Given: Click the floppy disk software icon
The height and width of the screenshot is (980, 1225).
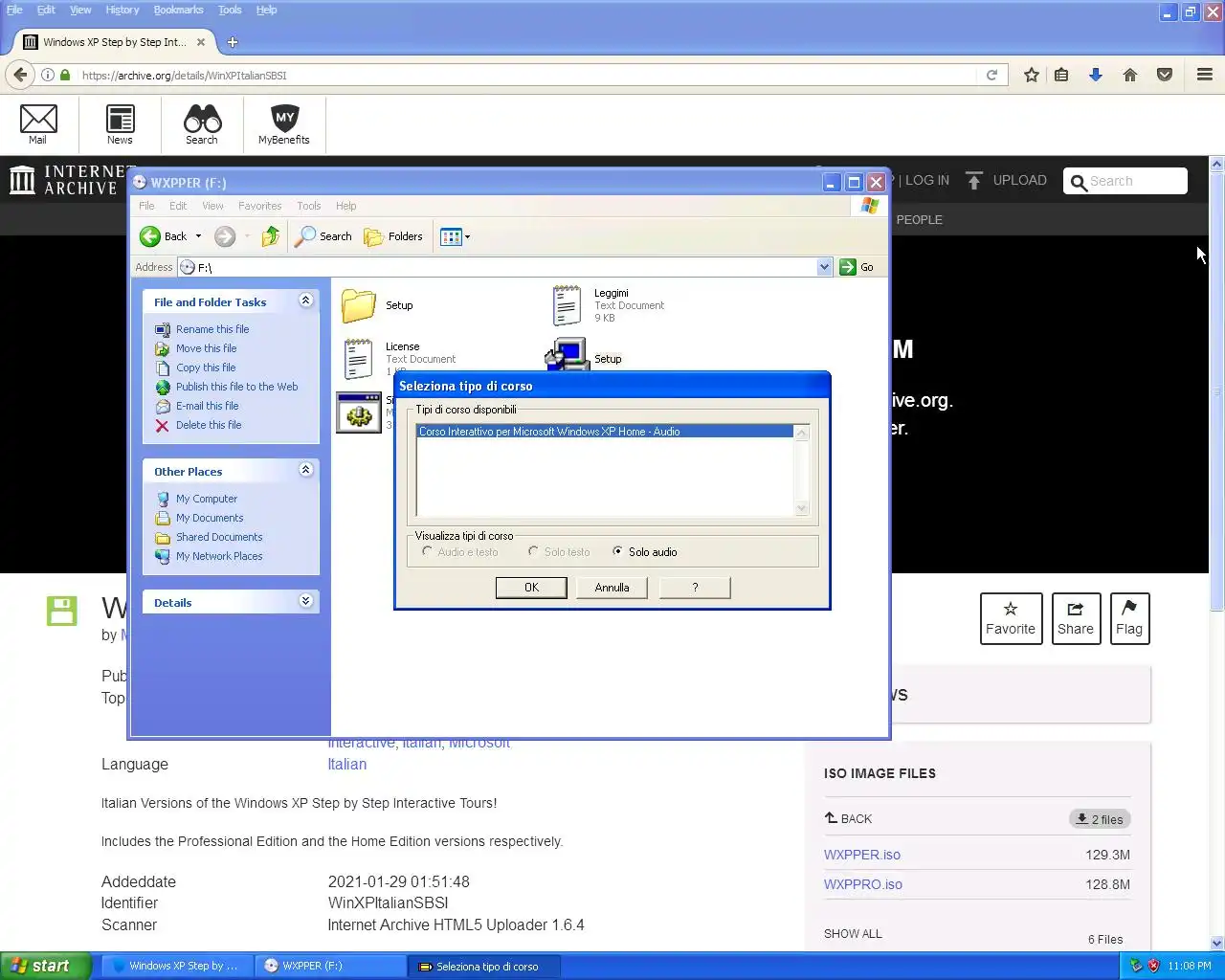Looking at the screenshot, I should pos(62,611).
